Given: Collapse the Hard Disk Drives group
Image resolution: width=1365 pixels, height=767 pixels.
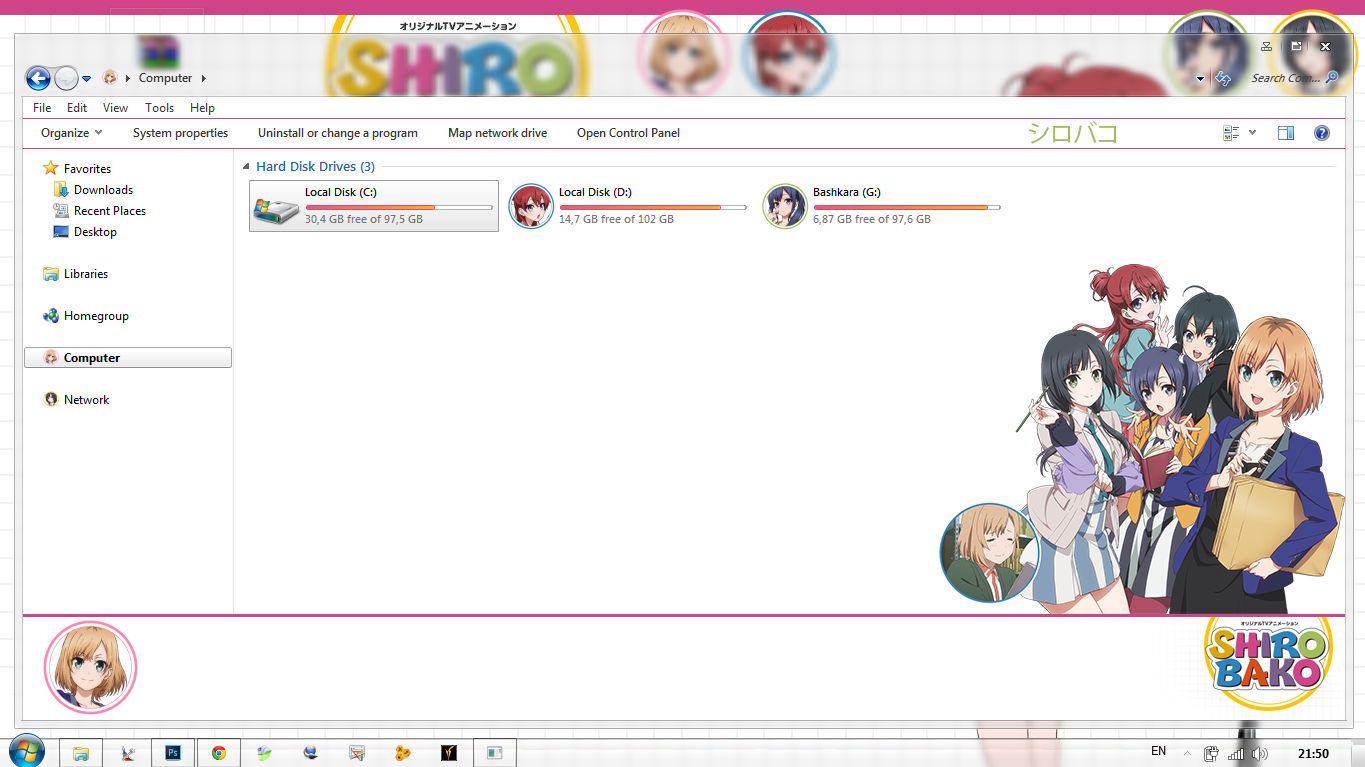Looking at the screenshot, I should [x=246, y=167].
